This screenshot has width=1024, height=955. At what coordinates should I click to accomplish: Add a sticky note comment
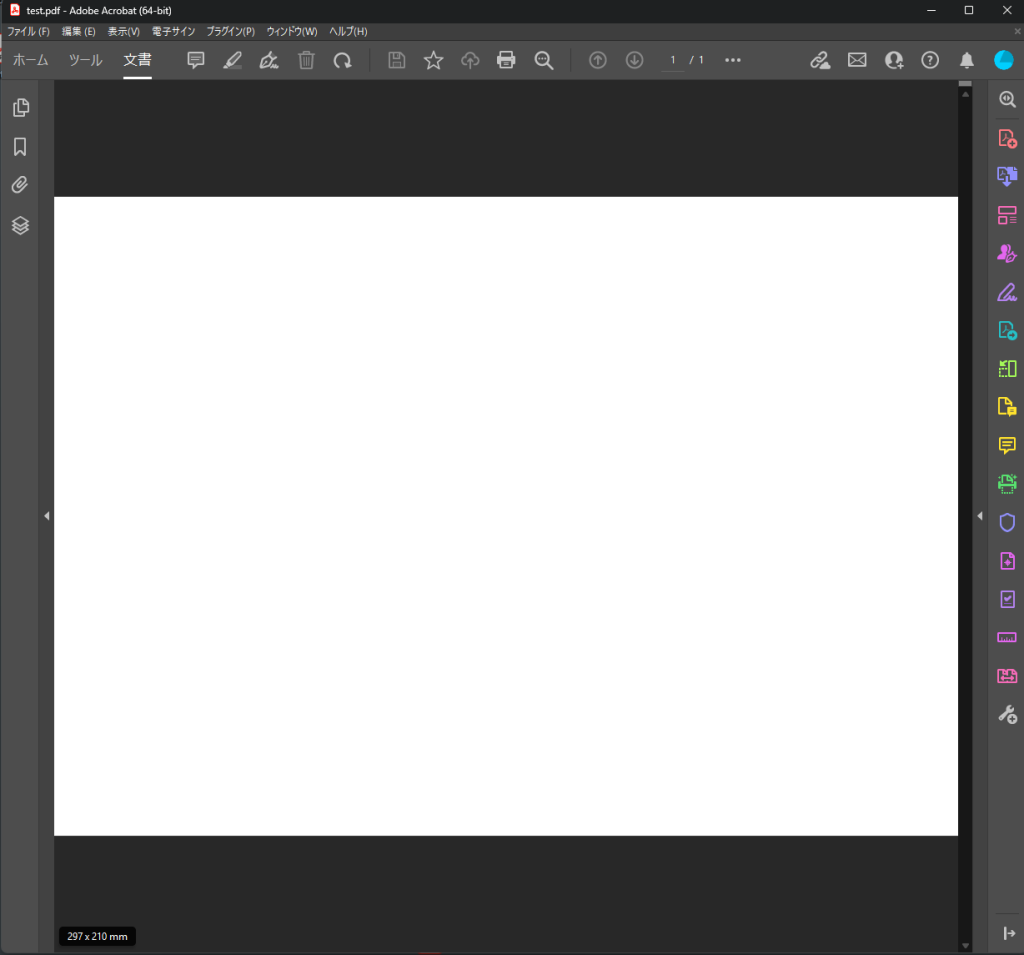point(196,61)
